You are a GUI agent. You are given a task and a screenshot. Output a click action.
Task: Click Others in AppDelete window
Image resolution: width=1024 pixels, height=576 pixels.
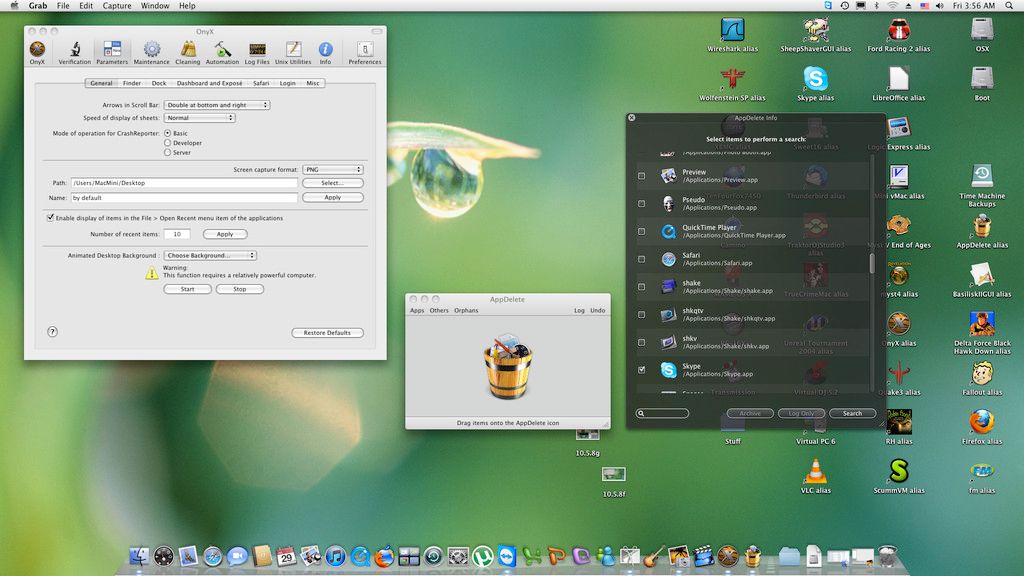click(x=439, y=310)
